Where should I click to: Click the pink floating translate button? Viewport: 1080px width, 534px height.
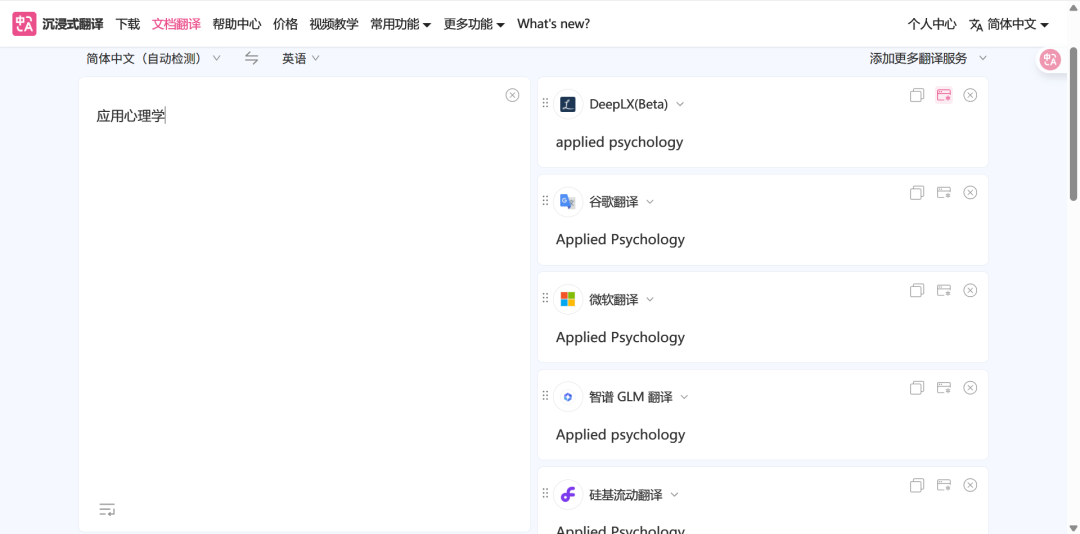(x=1050, y=60)
